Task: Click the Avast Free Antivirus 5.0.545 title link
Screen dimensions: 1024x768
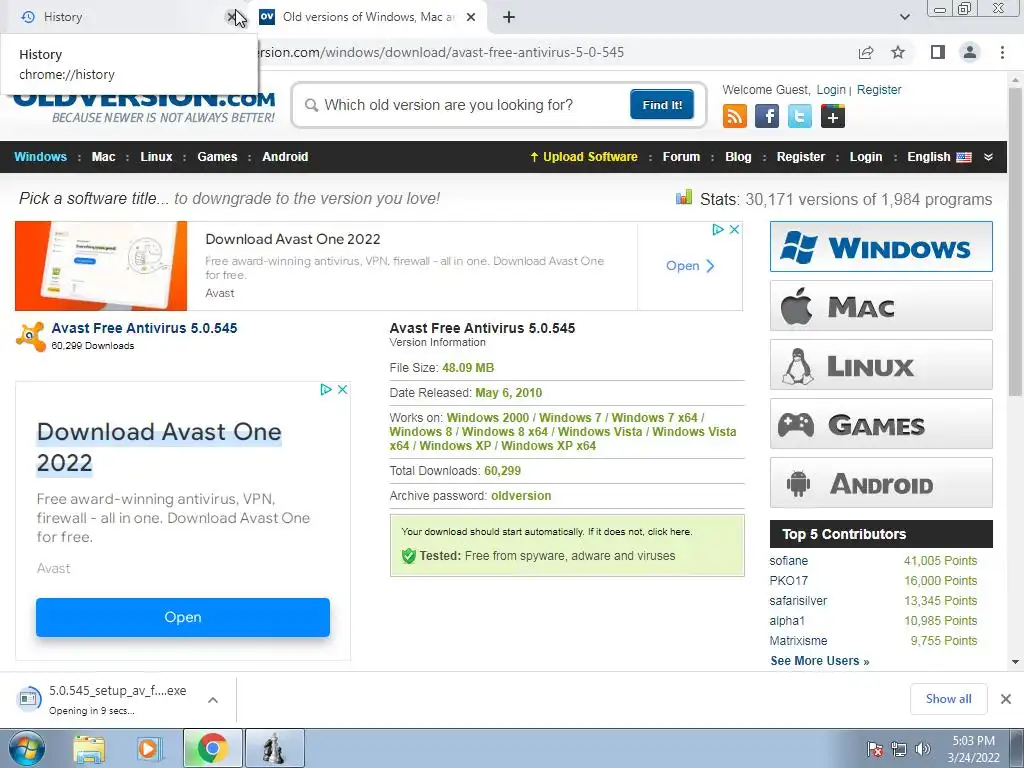Action: (x=144, y=328)
